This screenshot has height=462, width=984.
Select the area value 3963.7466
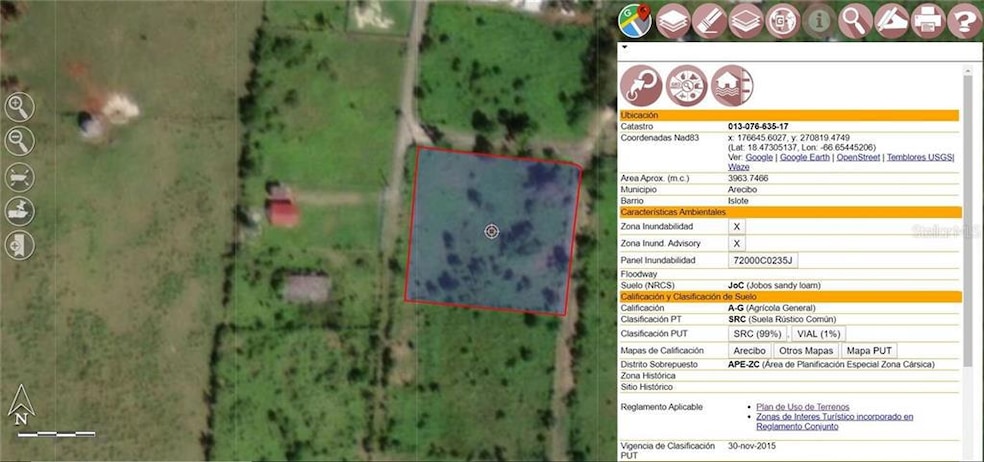point(748,178)
